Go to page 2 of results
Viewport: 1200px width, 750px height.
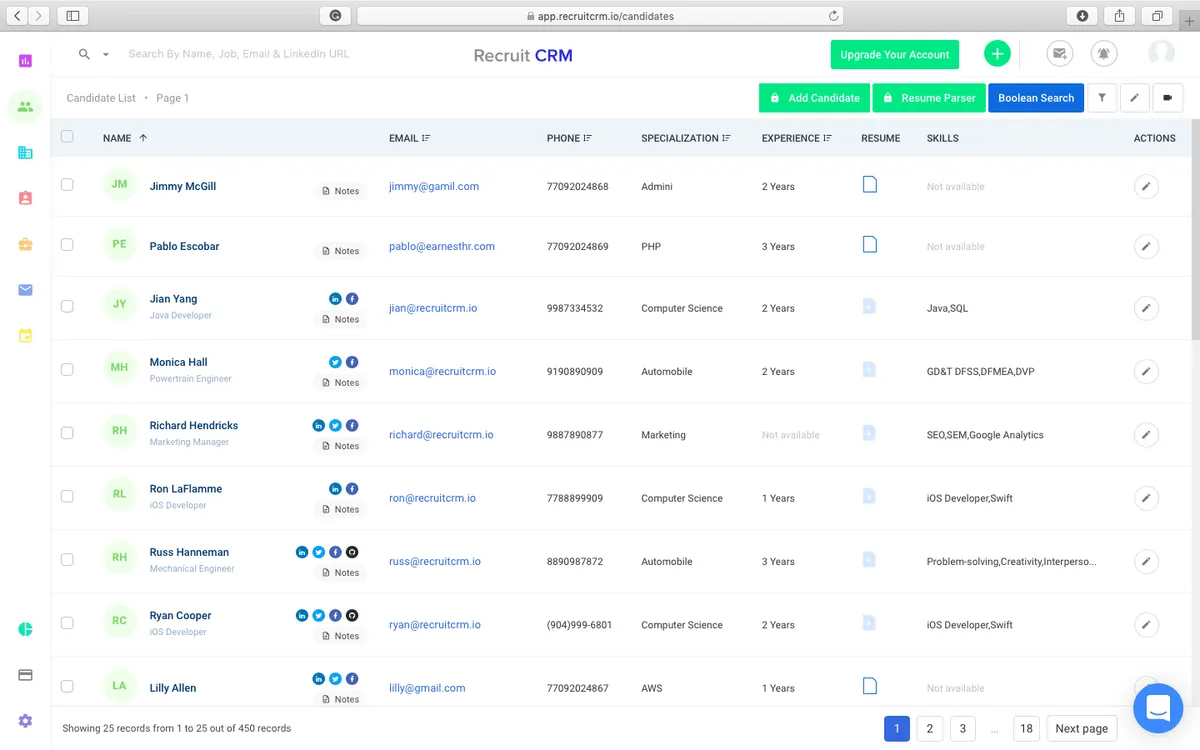[929, 729]
